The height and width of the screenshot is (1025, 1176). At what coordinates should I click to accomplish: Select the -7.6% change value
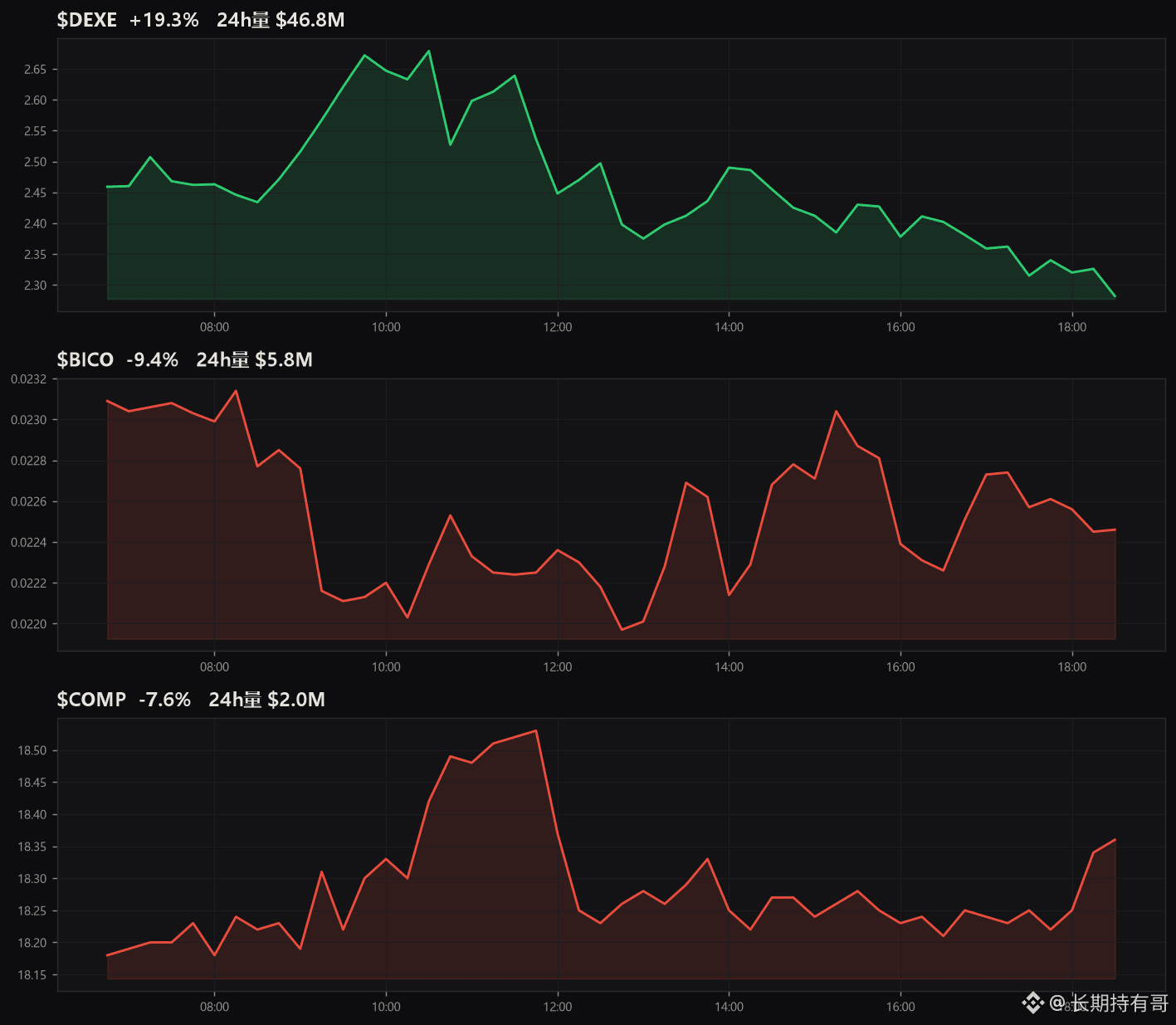click(x=165, y=700)
